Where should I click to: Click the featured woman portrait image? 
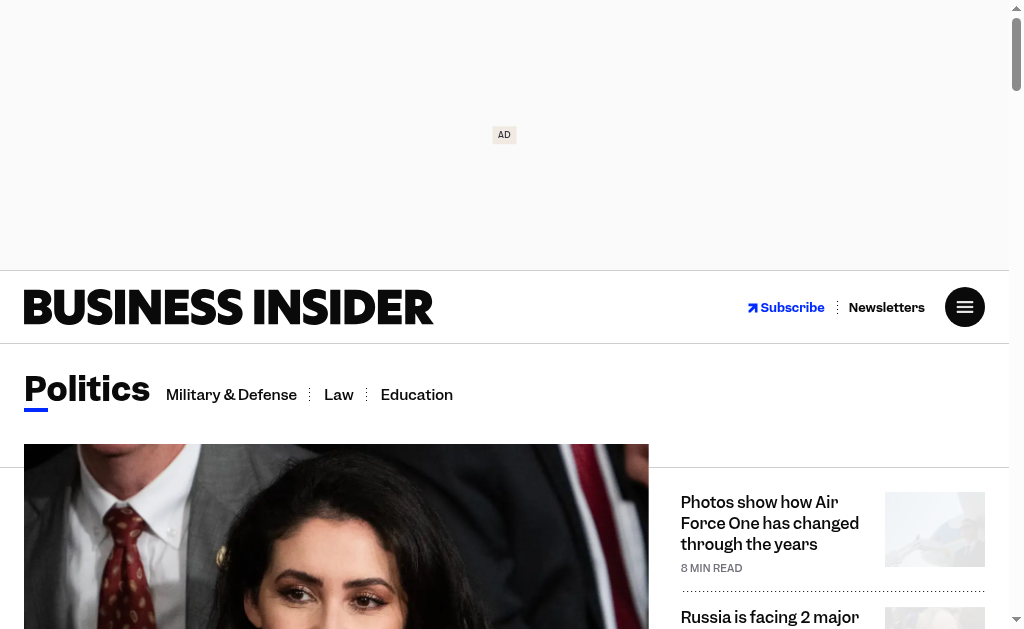336,537
